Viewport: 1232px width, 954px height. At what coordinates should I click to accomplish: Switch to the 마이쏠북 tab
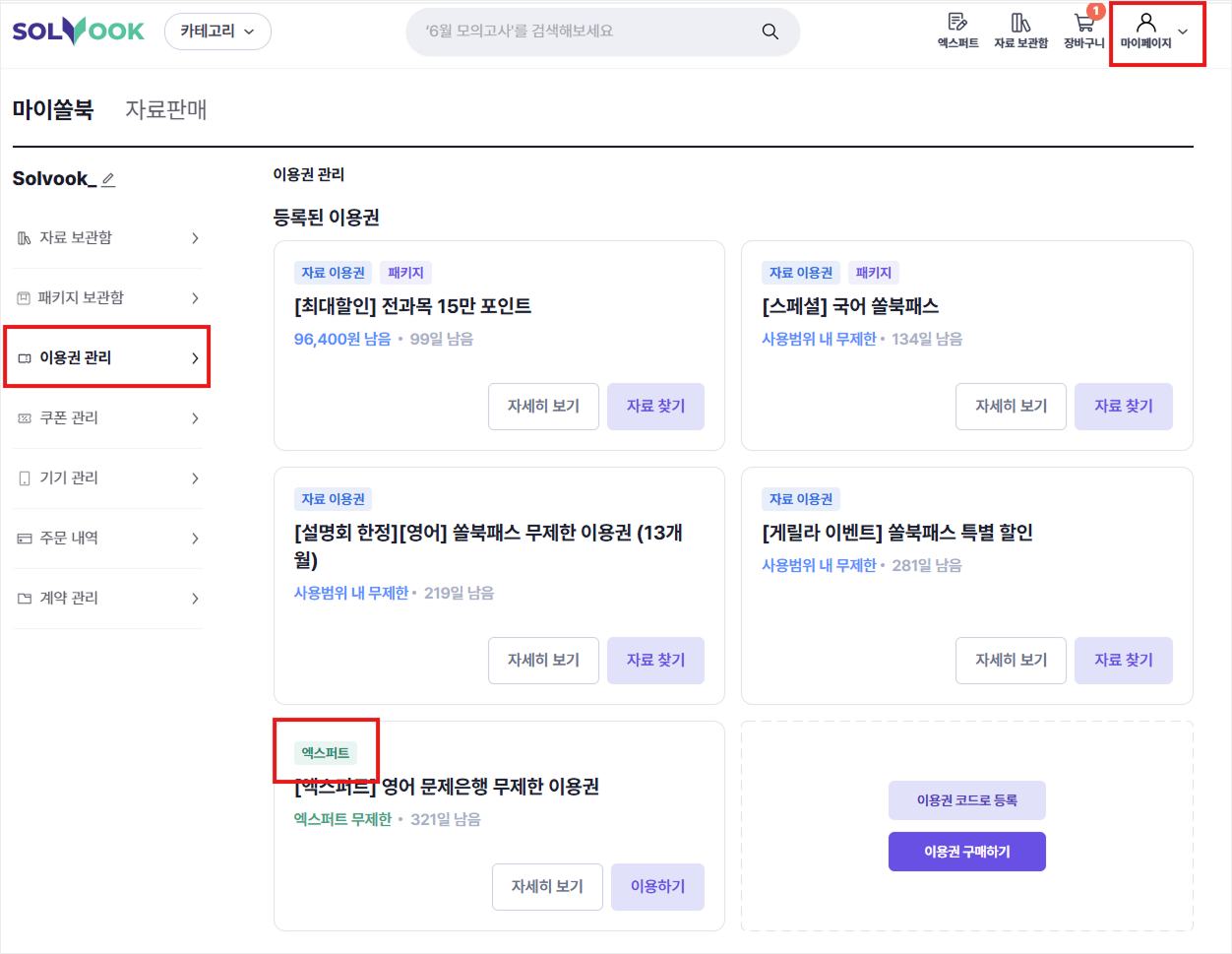tap(53, 109)
